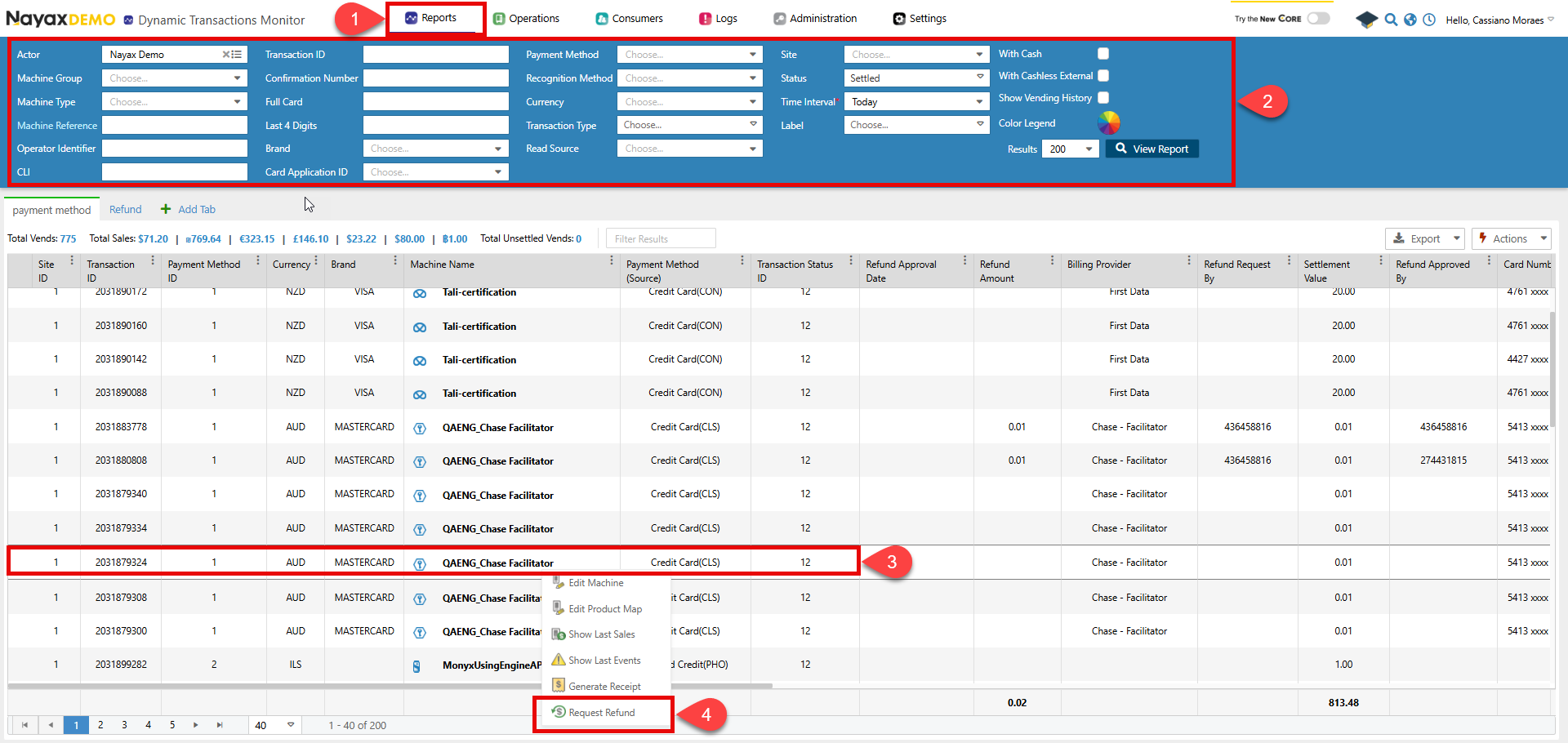This screenshot has height=743, width=1568.
Task: Expand the Machine Group dropdown
Action: pyautogui.click(x=175, y=78)
